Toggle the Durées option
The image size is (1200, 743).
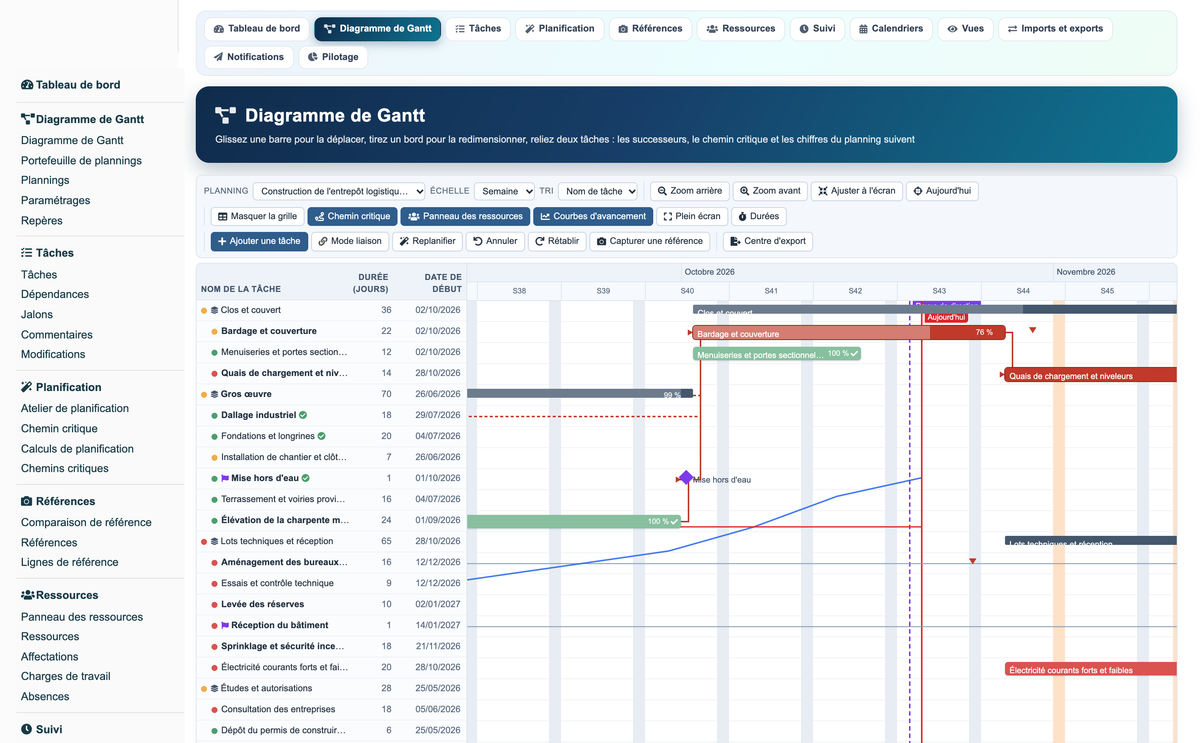[758, 216]
